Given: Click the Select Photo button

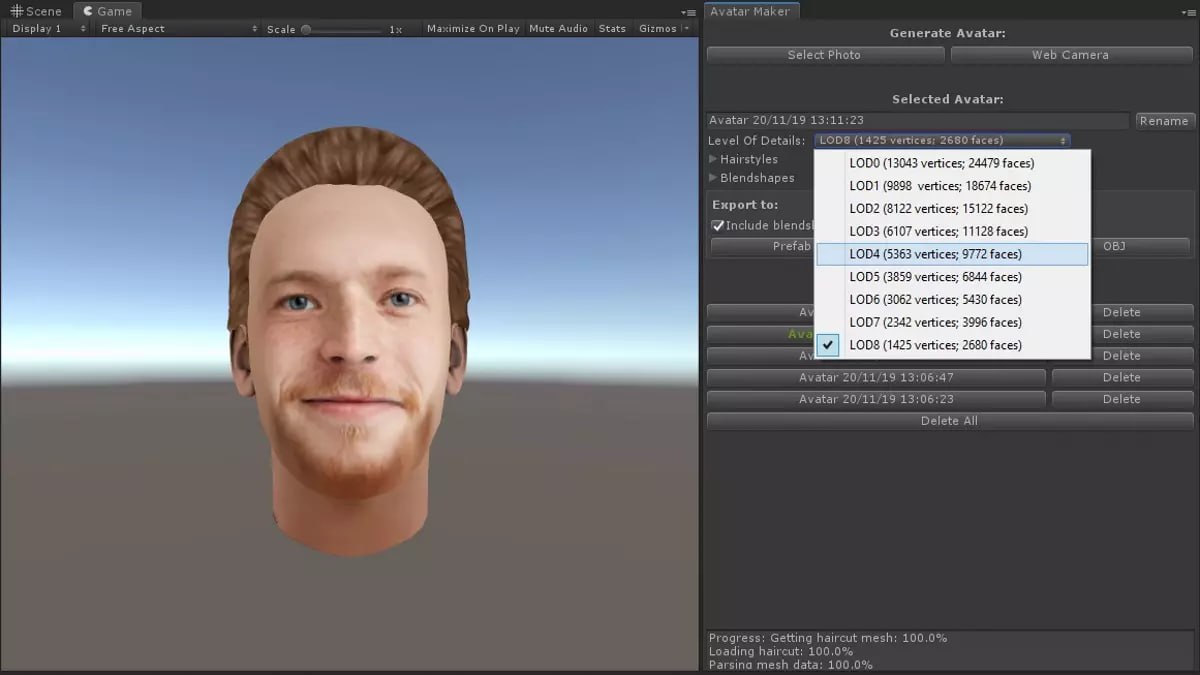Looking at the screenshot, I should [825, 55].
